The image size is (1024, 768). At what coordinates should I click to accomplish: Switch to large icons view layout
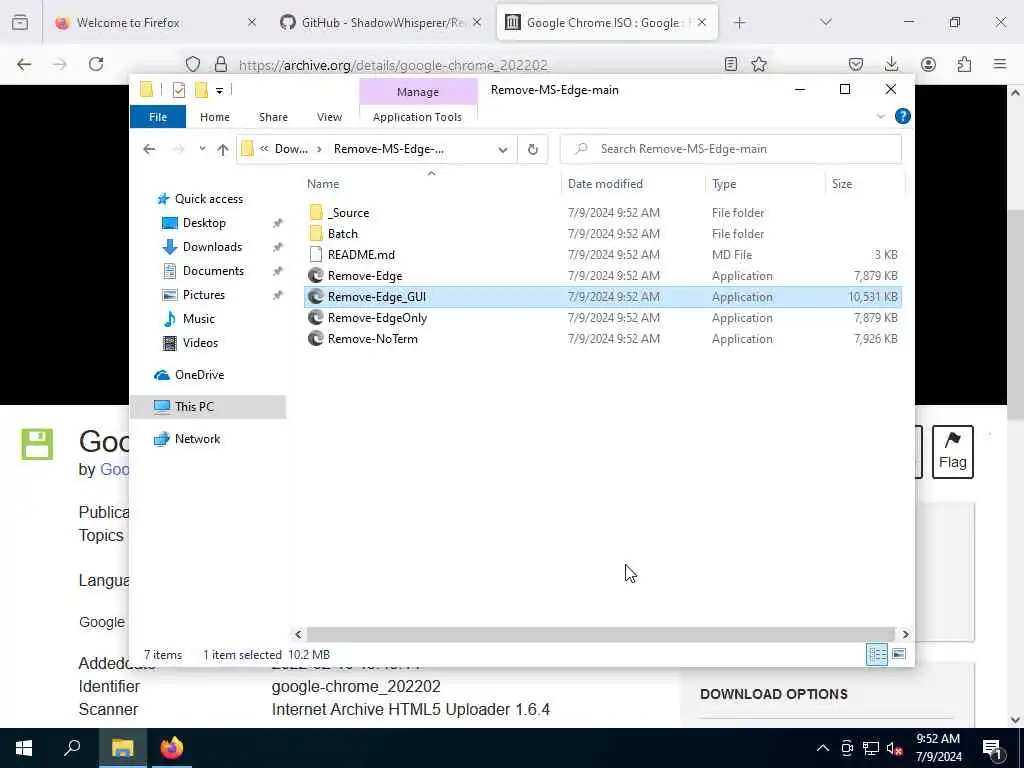pos(899,654)
